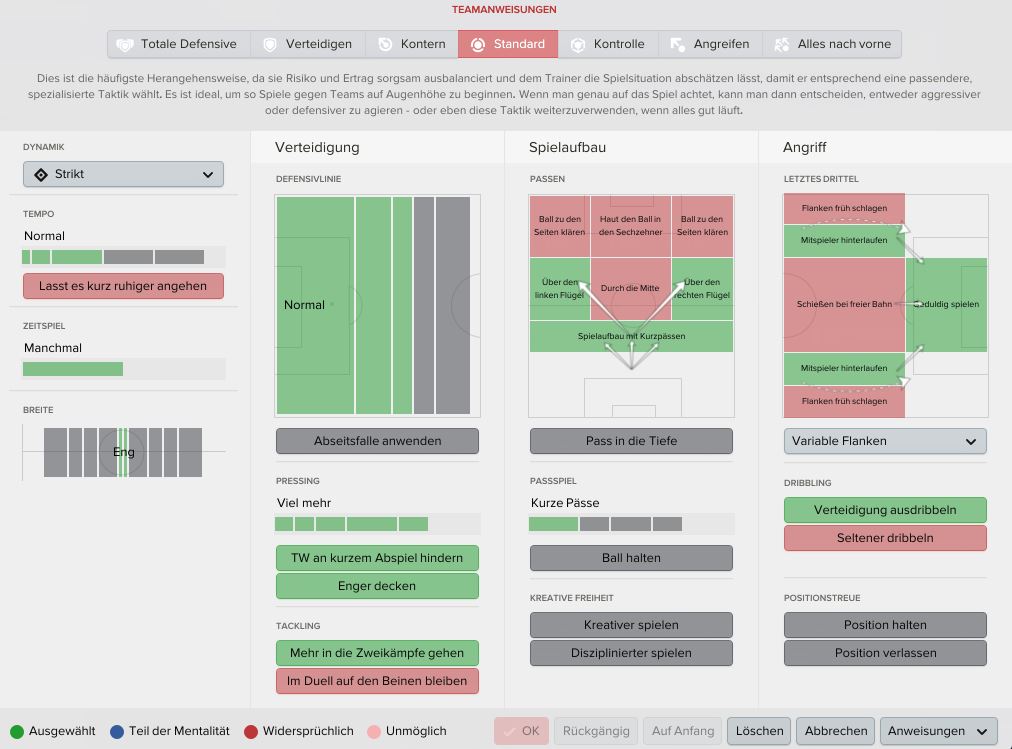Open the Dynamik Strikt dropdown
Viewport: 1012px width, 749px height.
coord(123,175)
